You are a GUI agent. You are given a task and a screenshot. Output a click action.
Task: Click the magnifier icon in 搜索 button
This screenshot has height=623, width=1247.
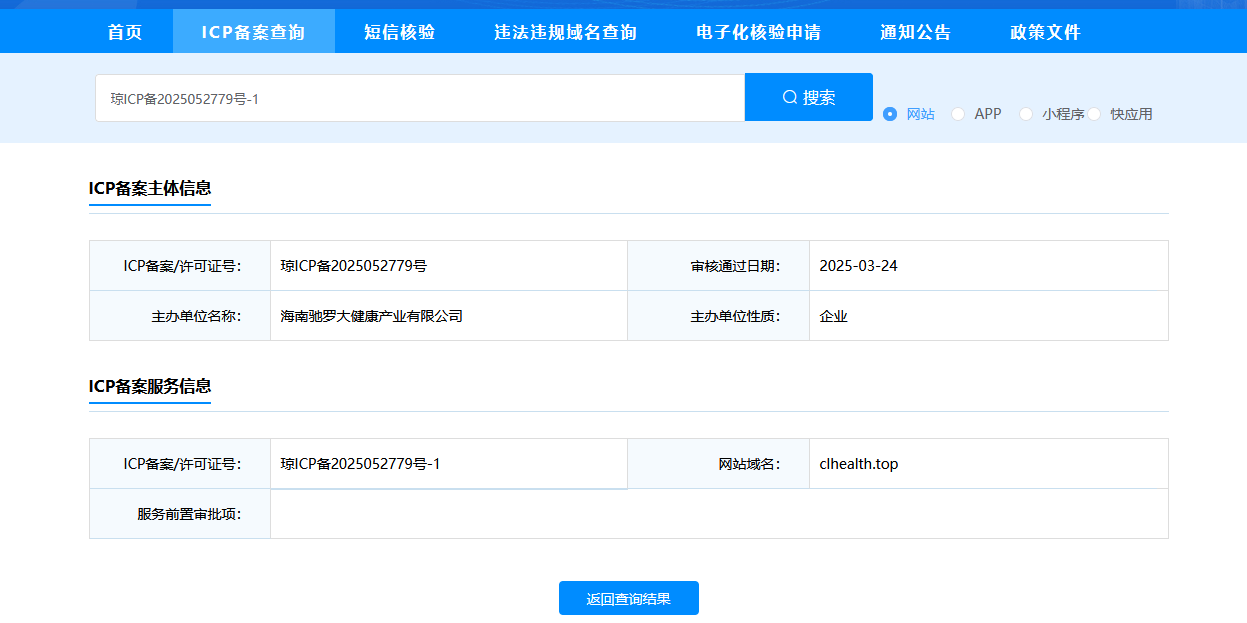[790, 97]
